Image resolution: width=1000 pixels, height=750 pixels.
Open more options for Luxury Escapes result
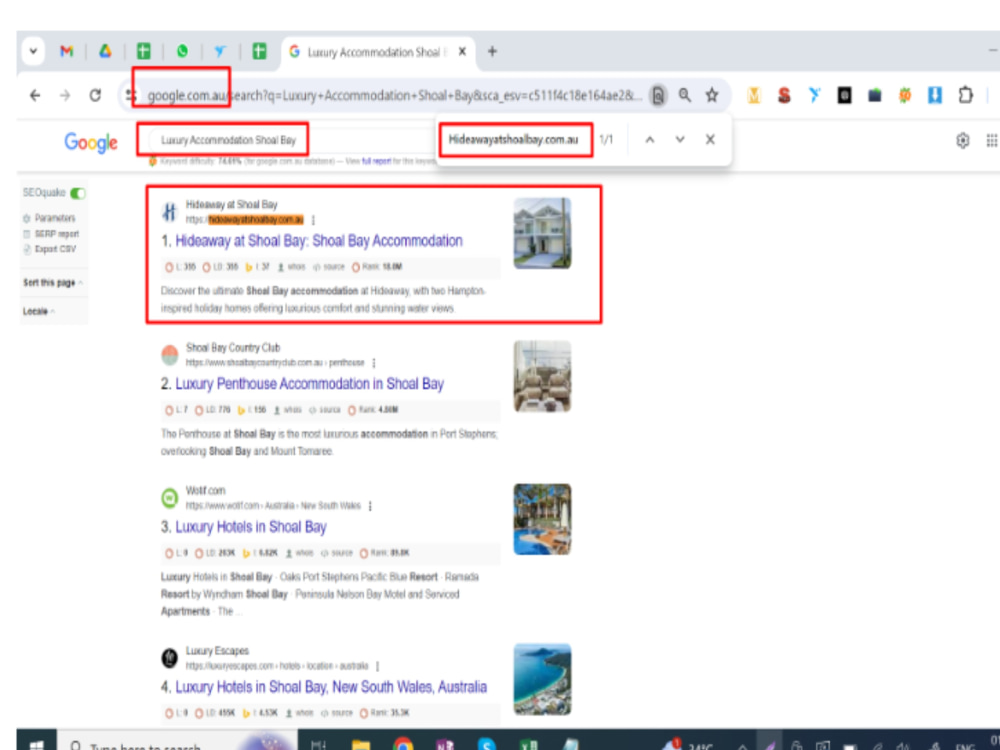378,666
